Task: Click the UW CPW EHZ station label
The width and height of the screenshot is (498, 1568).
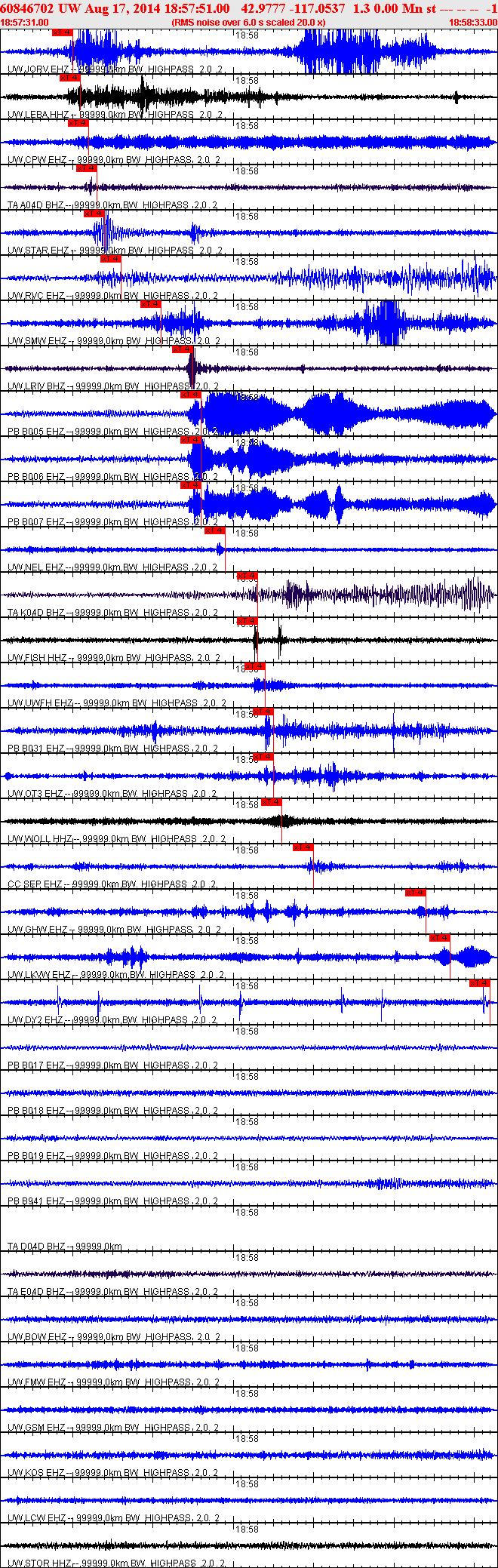Action: (x=37, y=160)
